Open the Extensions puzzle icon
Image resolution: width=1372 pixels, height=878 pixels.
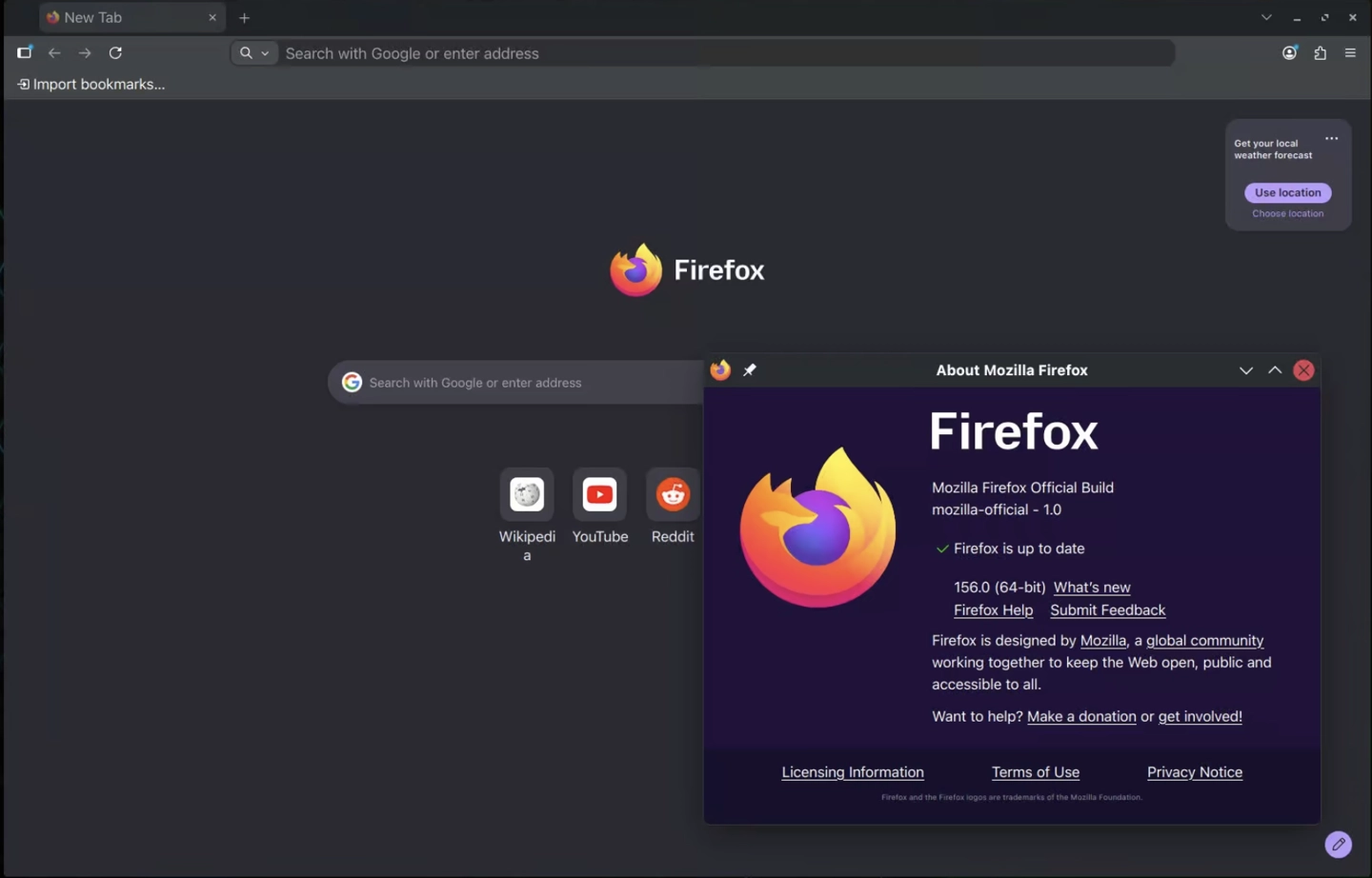pos(1320,53)
